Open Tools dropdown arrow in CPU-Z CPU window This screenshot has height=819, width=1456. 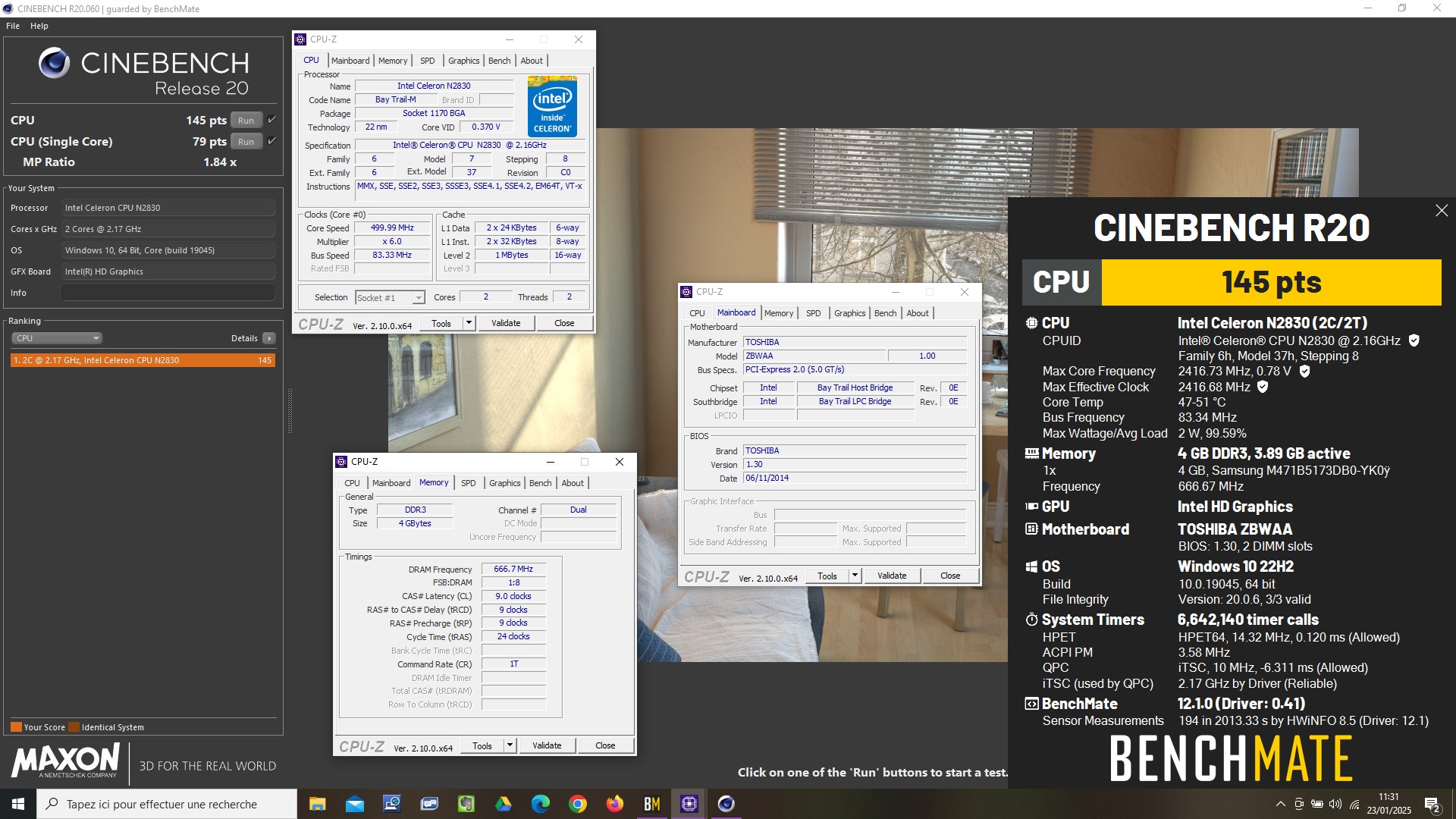(x=469, y=324)
